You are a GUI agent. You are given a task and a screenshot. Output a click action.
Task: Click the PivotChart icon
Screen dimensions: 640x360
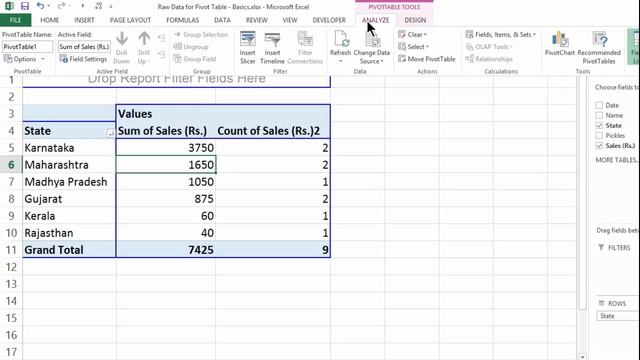click(560, 40)
